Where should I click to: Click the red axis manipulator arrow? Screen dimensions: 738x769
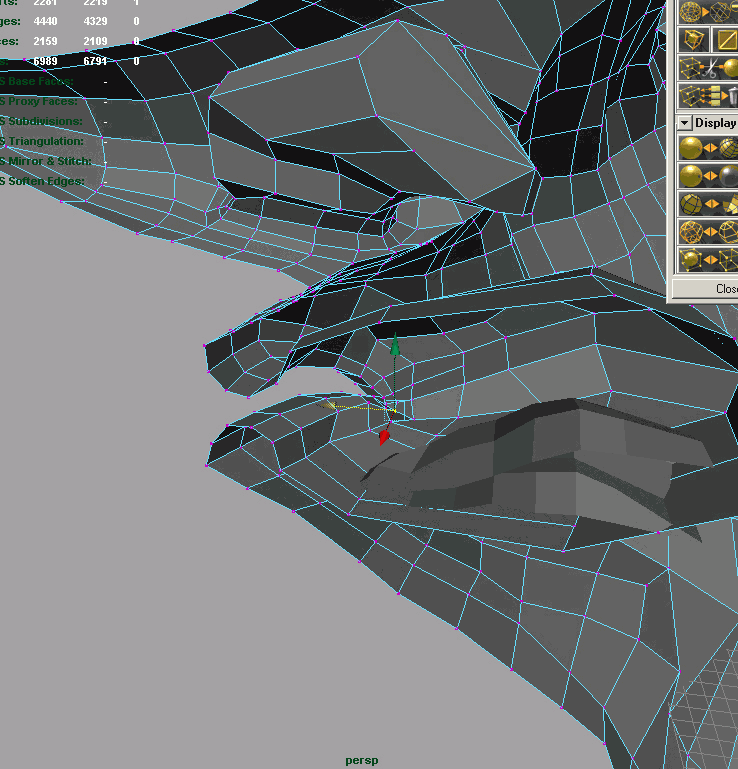[384, 437]
